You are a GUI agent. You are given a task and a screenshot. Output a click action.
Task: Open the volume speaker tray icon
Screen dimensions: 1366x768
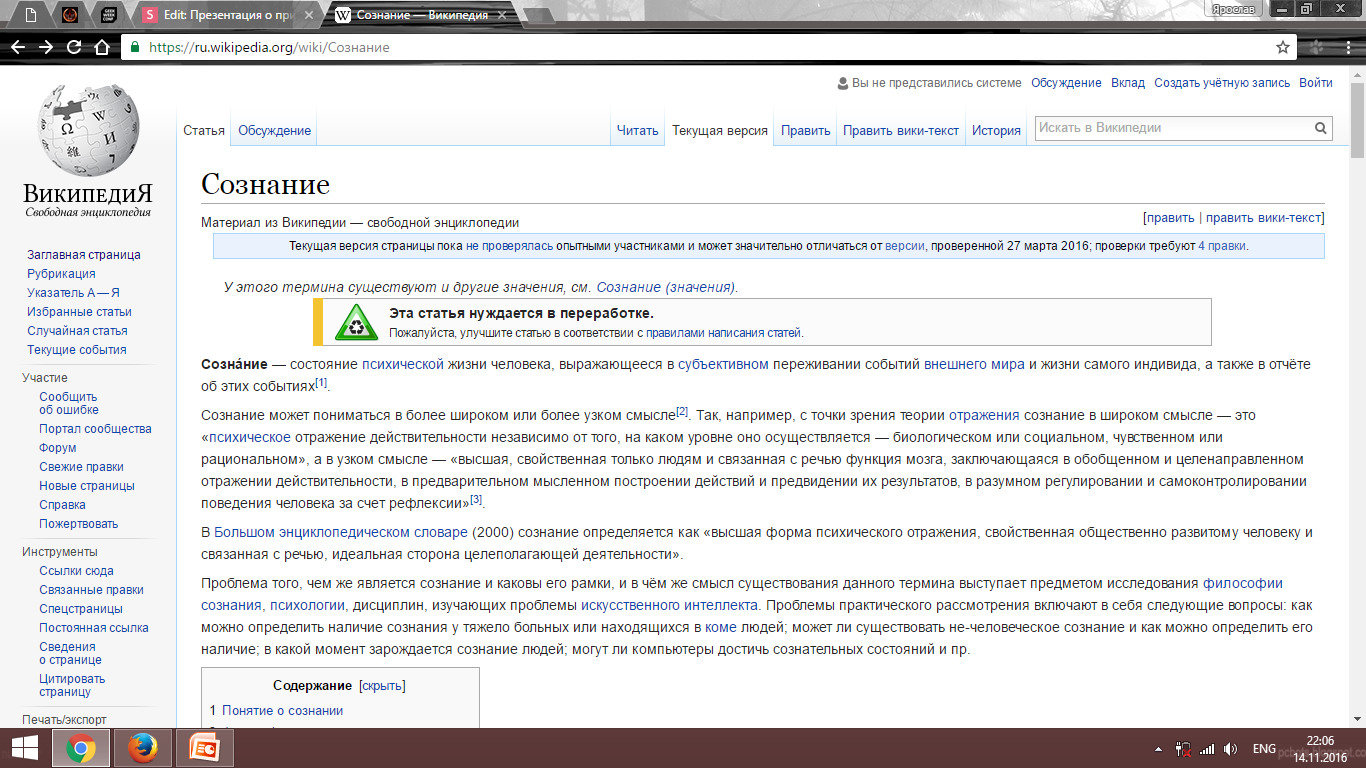click(x=1231, y=749)
